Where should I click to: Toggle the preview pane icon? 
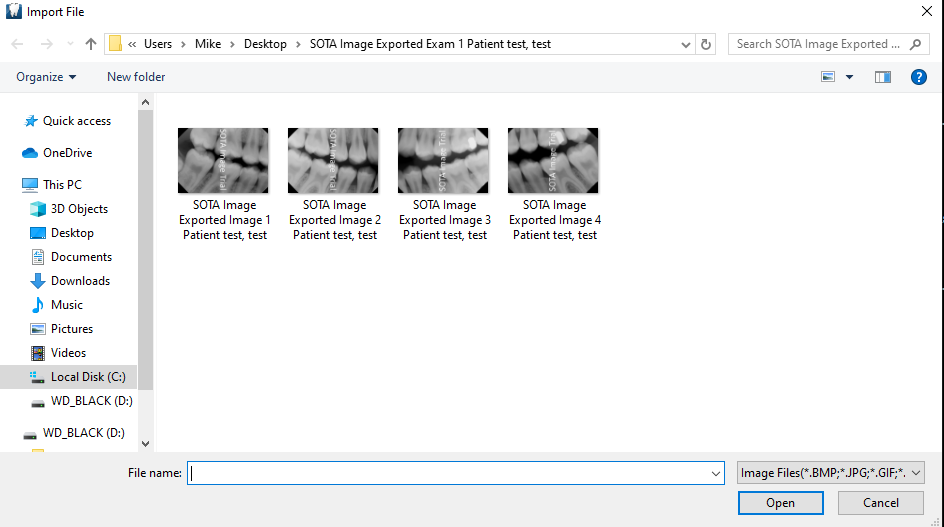882,77
